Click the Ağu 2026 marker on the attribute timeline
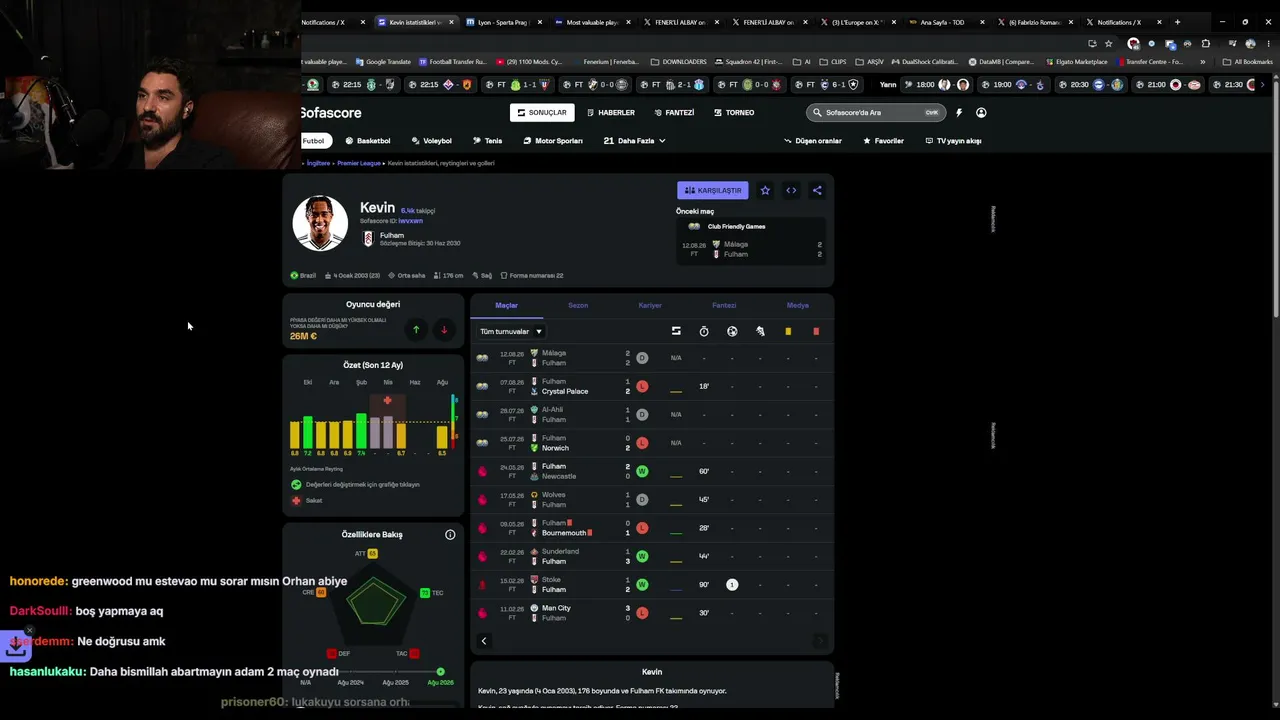The width and height of the screenshot is (1280, 720). coord(440,672)
